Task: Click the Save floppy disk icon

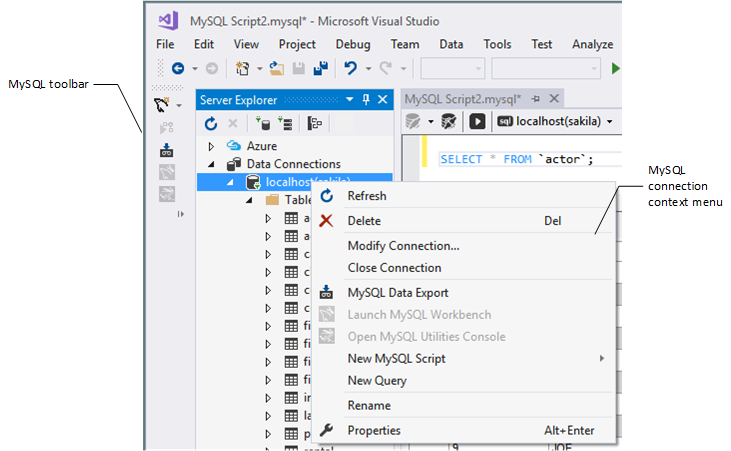Action: tap(298, 69)
